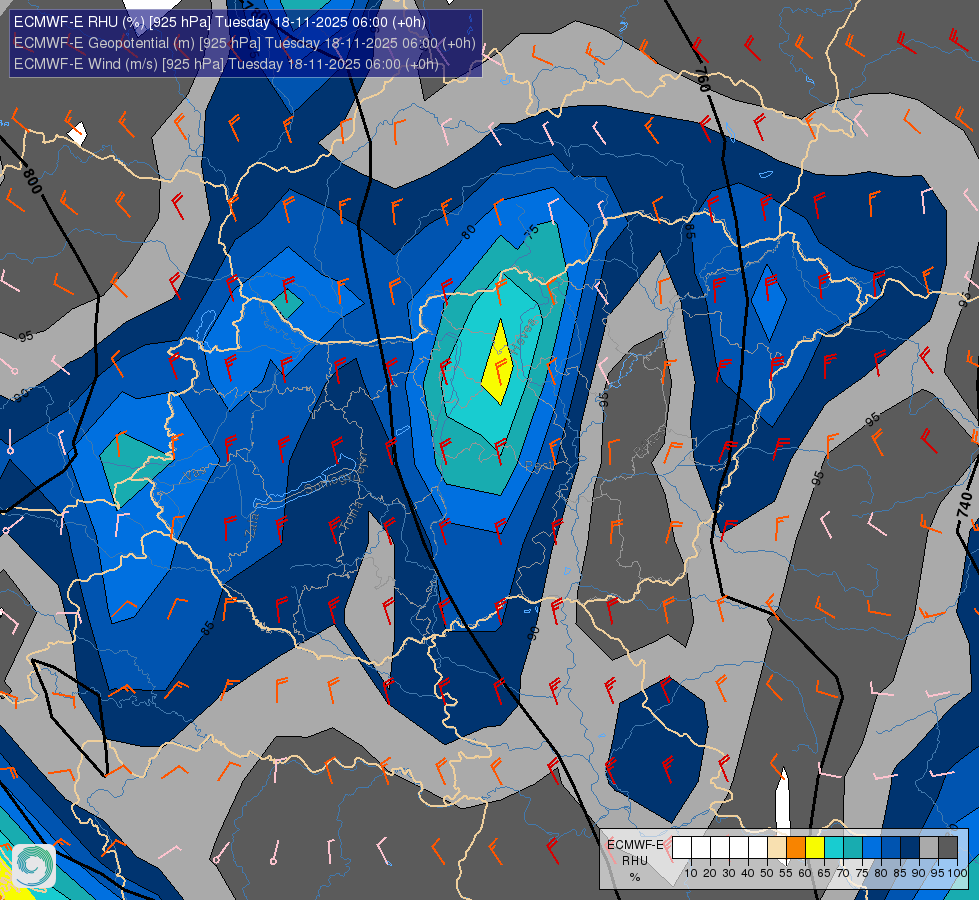Click the legend label RHU
Screen dimensions: 979x900
634,861
